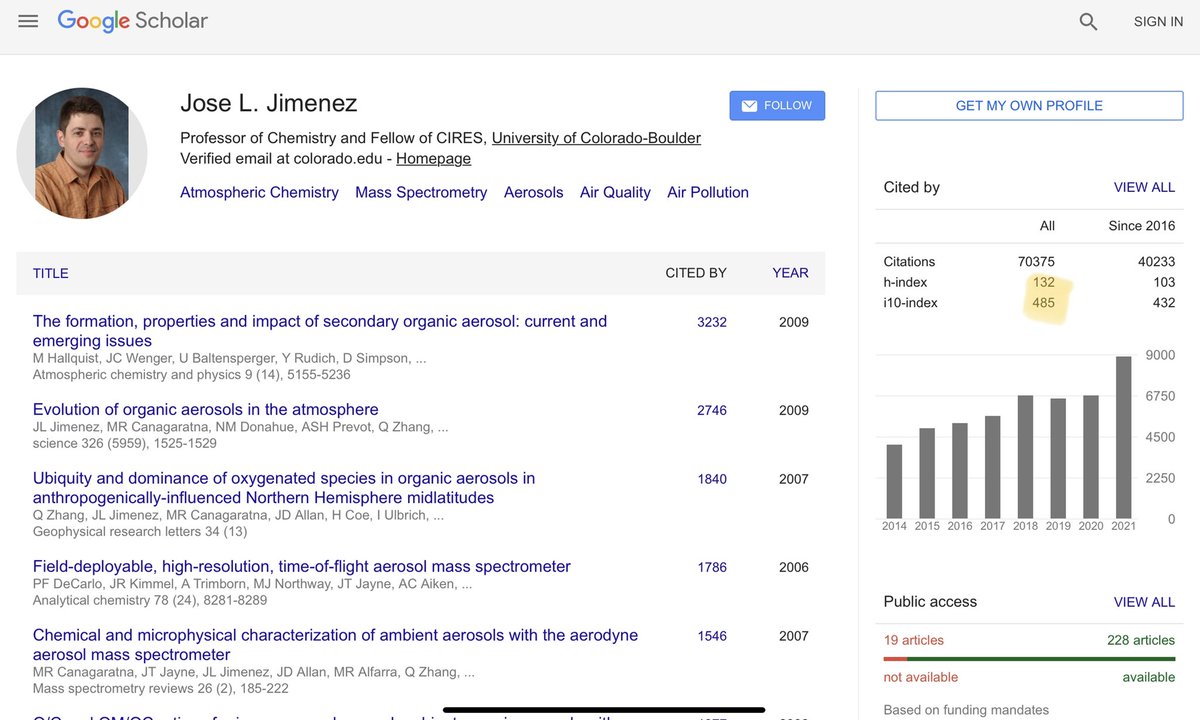Select the Mass Spectrometry interest tag

coord(421,192)
